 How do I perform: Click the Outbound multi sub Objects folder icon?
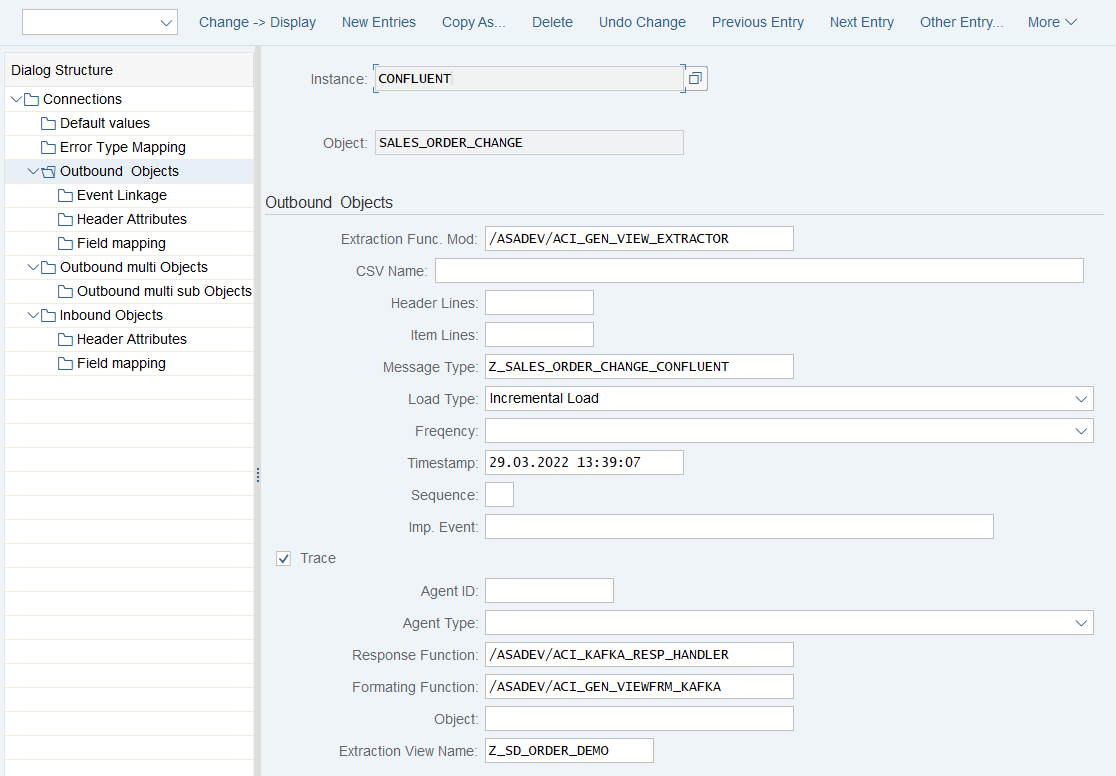coord(65,291)
